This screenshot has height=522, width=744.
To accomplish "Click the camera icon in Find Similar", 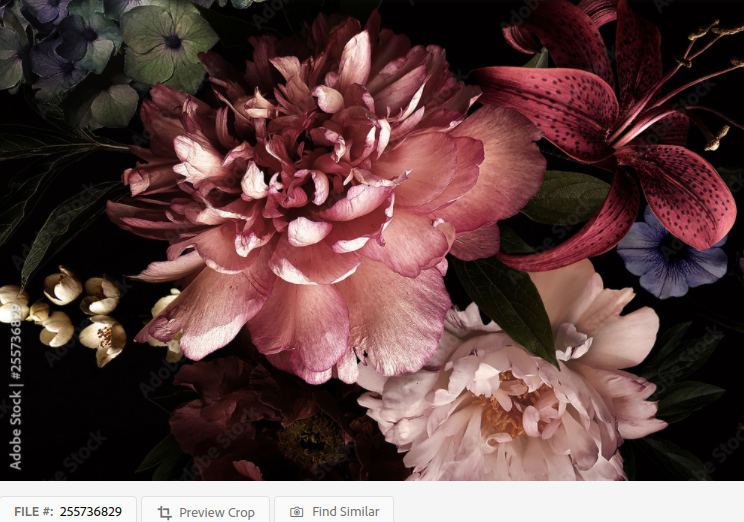I will [296, 512].
